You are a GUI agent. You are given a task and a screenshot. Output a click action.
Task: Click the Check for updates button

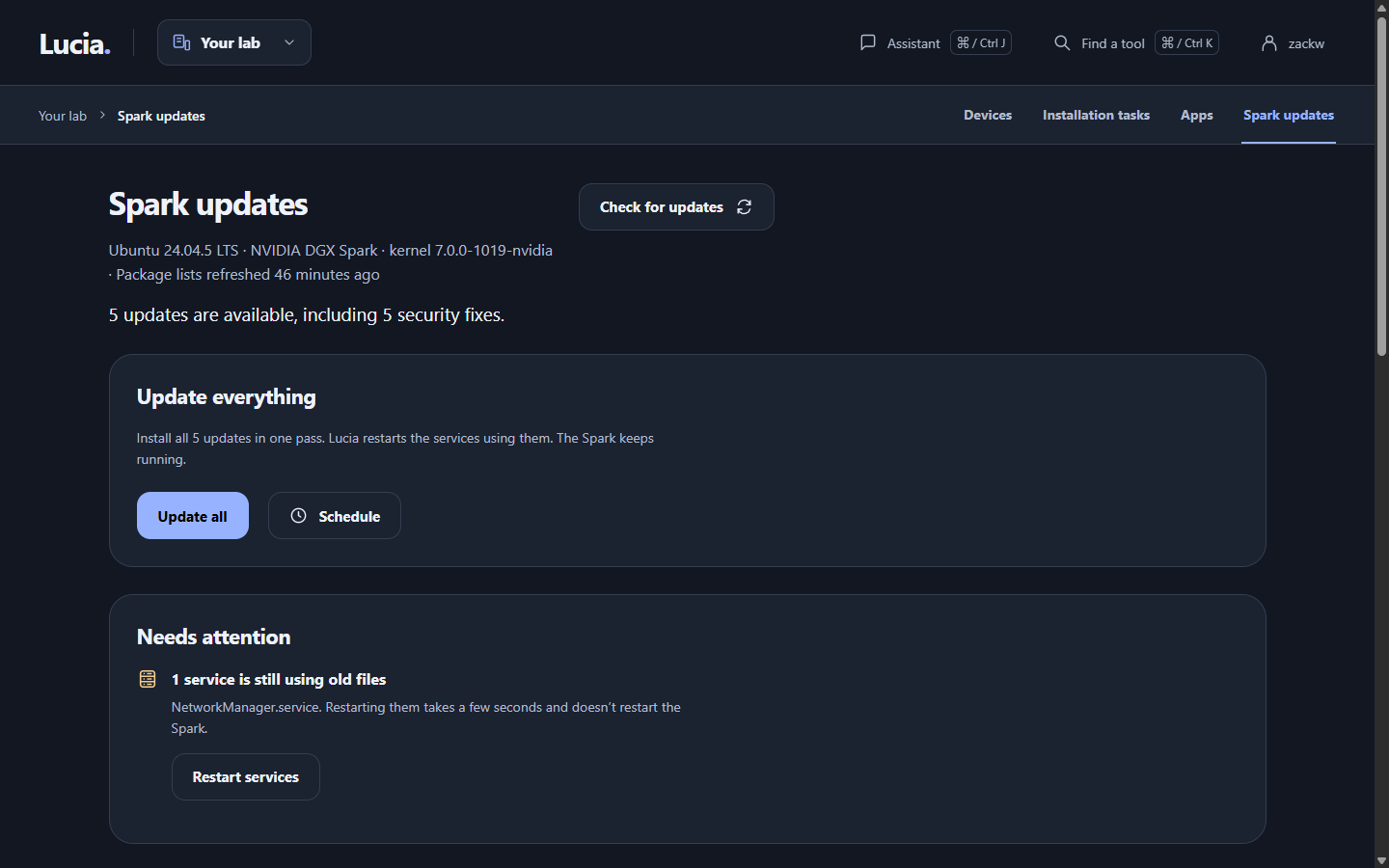pos(676,206)
